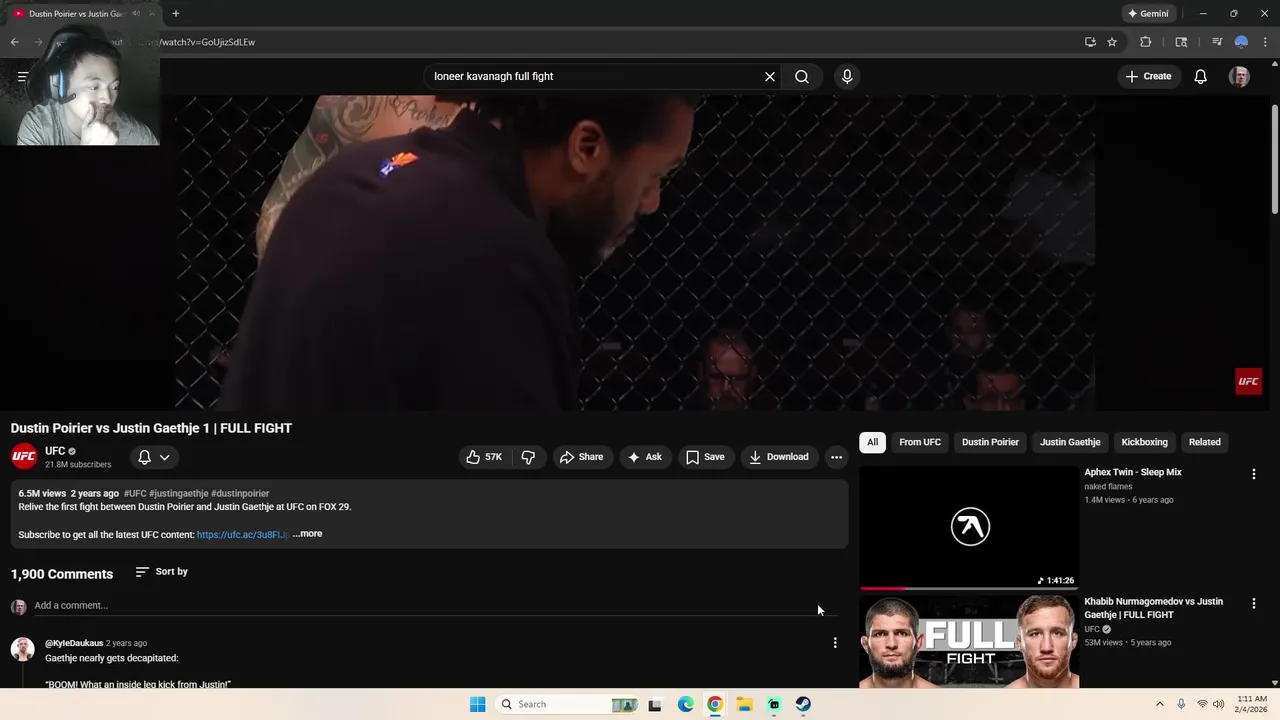Open Chrome profile avatar
Image resolution: width=1280 pixels, height=720 pixels.
[x=1241, y=42]
